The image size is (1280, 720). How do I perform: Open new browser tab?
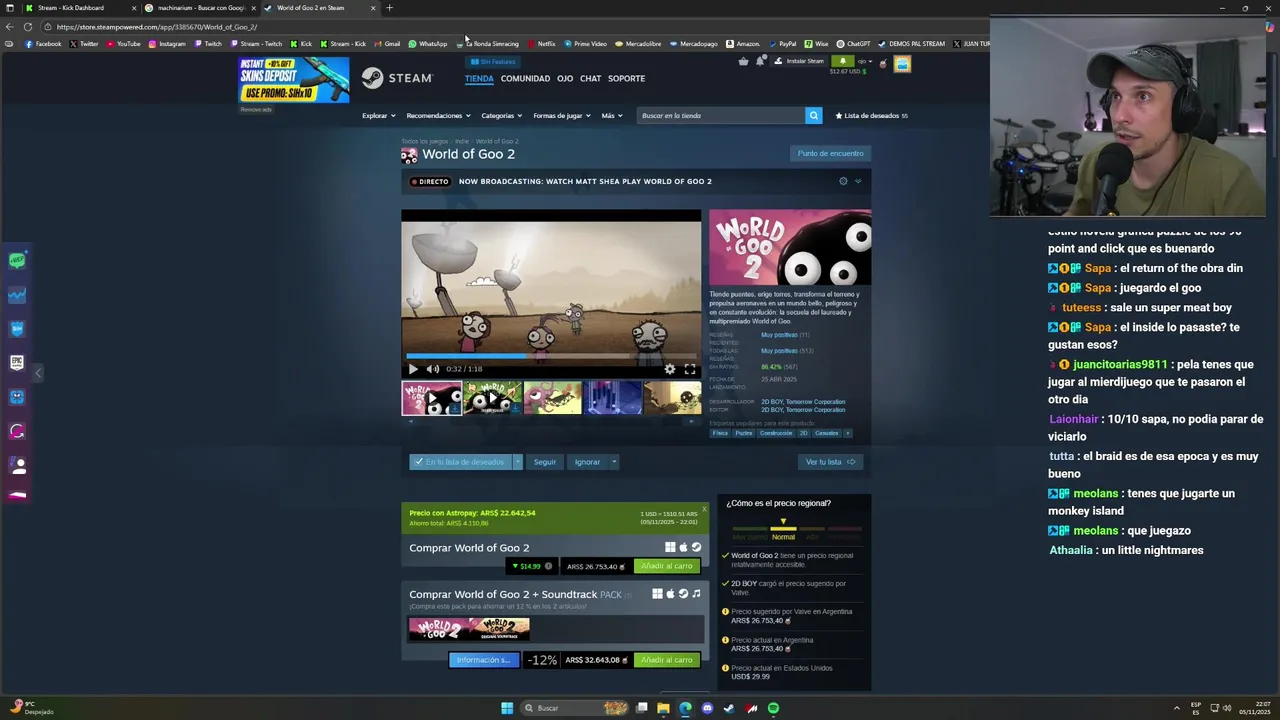(389, 8)
